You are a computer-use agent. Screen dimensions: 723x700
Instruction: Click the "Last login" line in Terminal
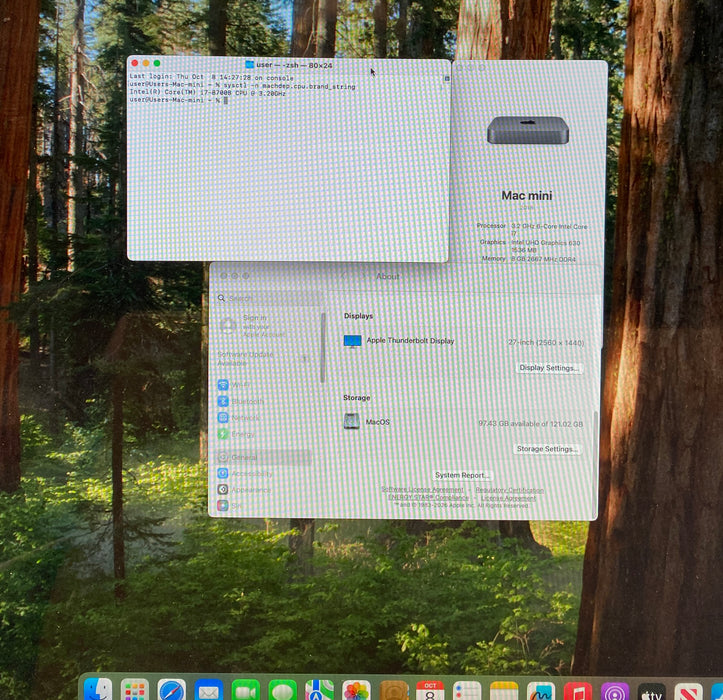(211, 77)
